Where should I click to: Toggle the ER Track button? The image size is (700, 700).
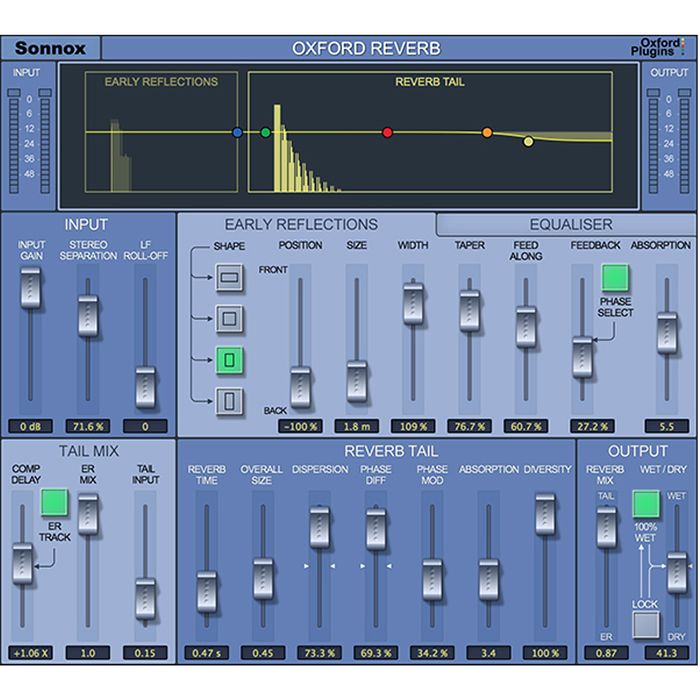pos(55,502)
